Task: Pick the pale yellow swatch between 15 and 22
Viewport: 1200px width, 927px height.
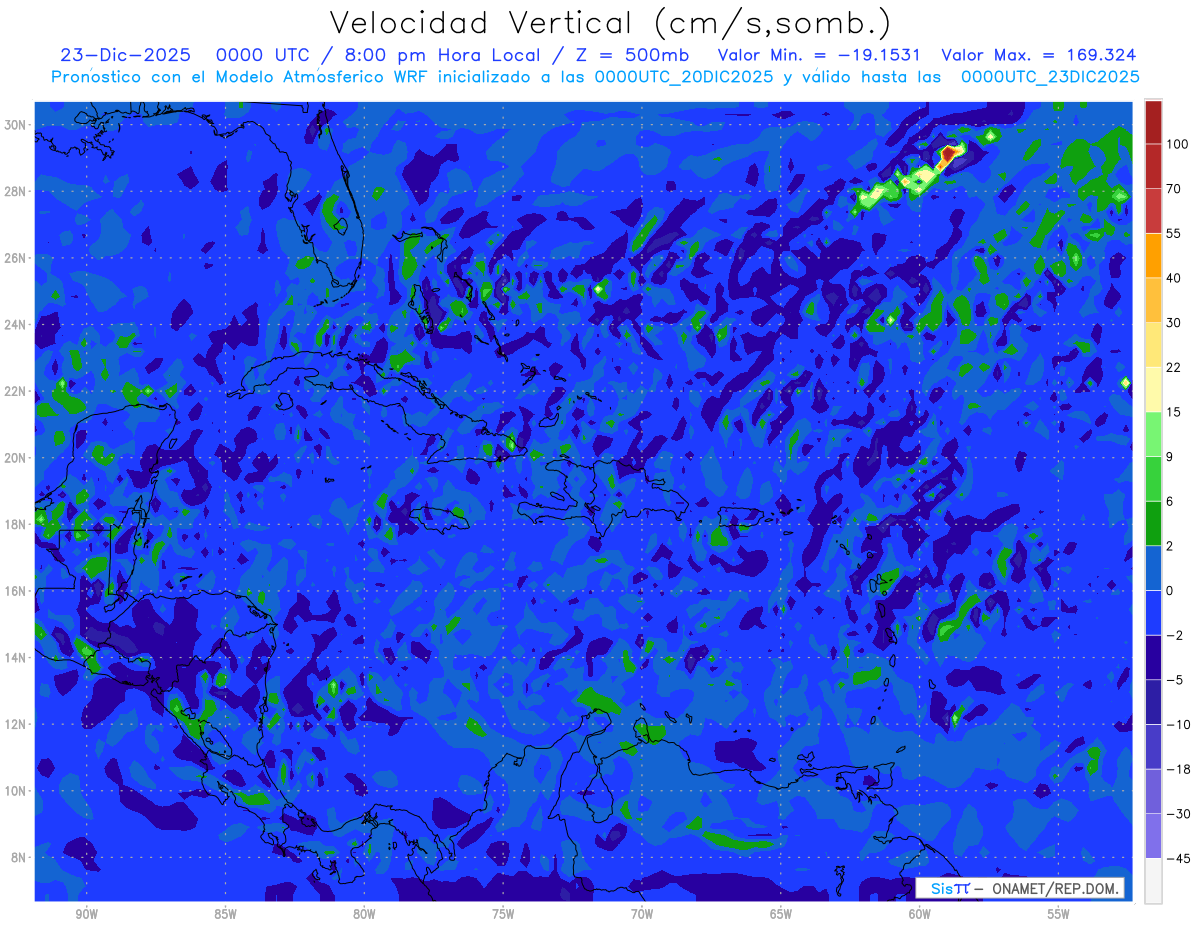Action: pos(1153,389)
